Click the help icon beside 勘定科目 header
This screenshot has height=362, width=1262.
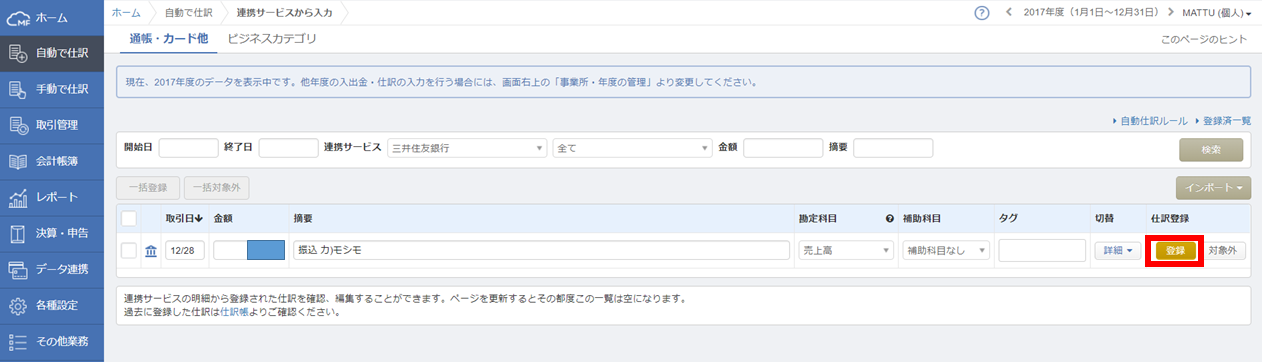[x=889, y=218]
